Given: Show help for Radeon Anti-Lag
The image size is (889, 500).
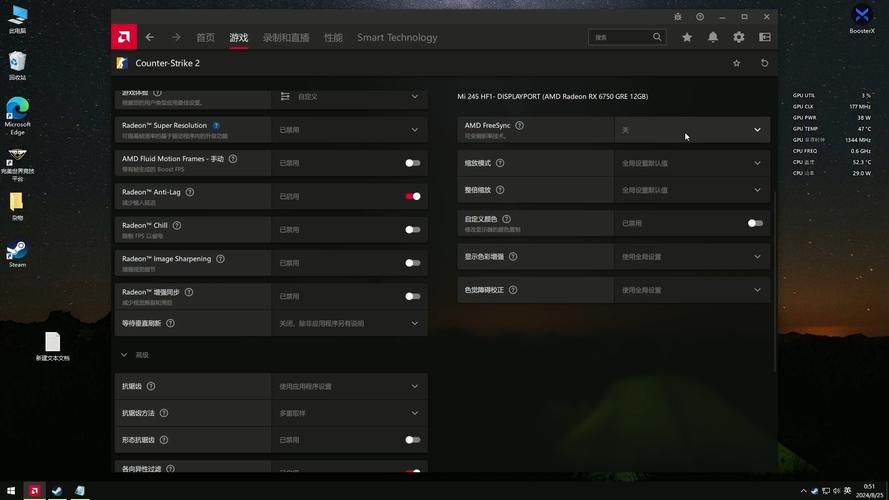Looking at the screenshot, I should pyautogui.click(x=190, y=192).
